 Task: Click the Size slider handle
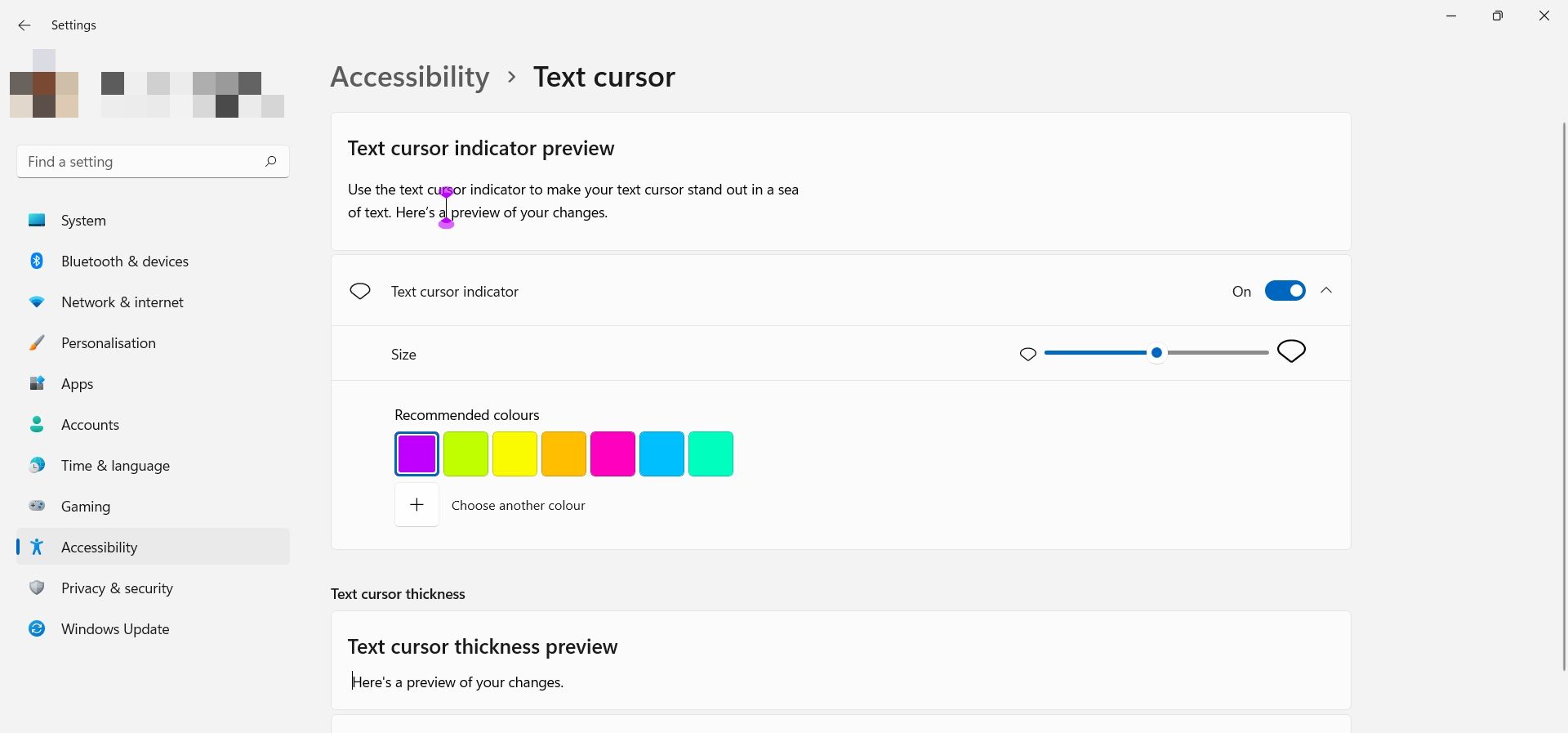coord(1156,353)
